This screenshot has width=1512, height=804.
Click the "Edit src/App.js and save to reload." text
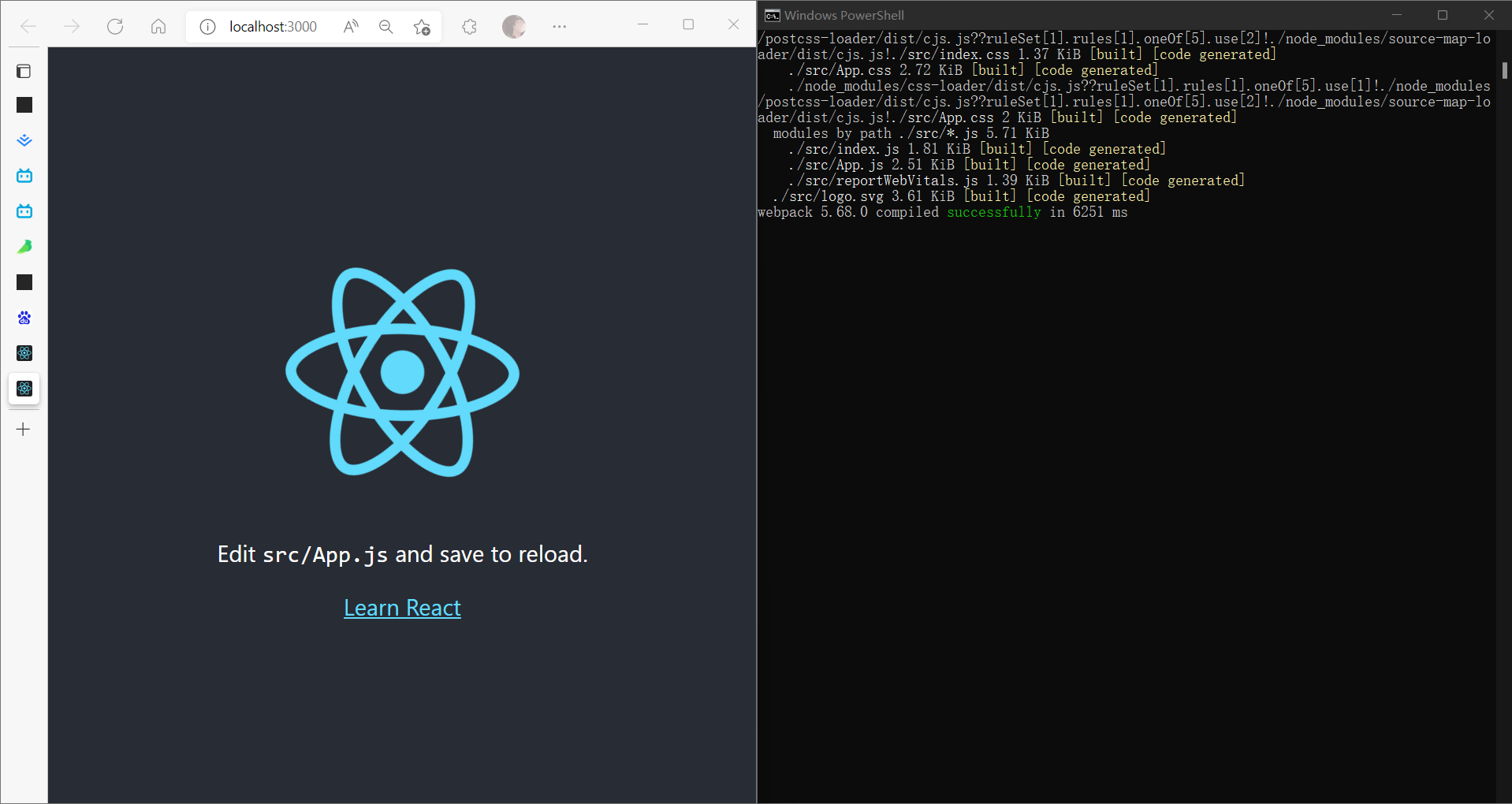click(402, 554)
